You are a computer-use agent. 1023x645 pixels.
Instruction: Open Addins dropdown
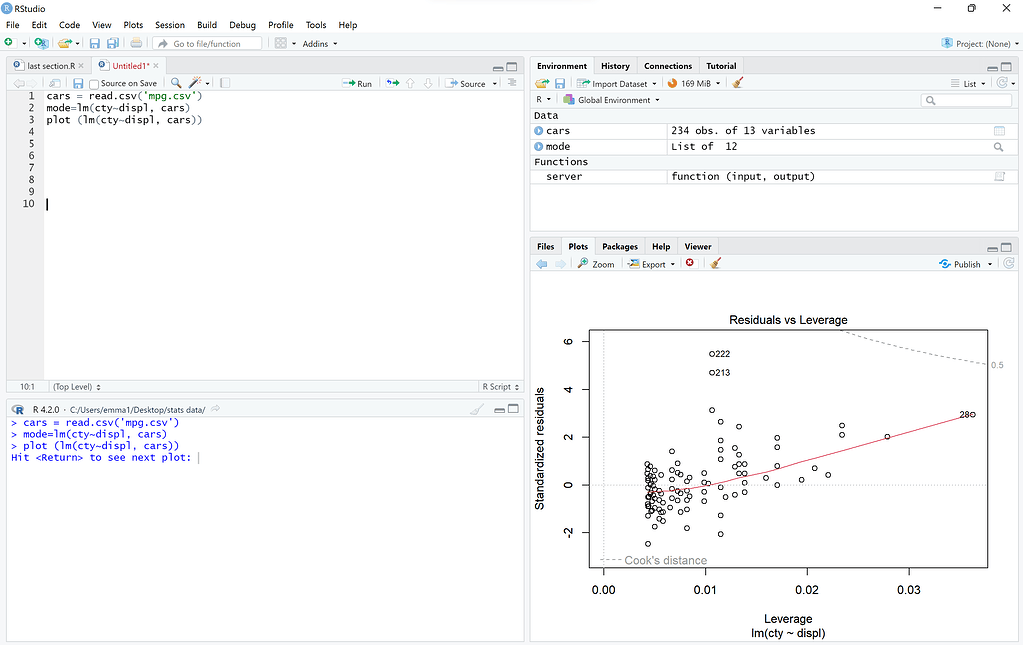[320, 44]
